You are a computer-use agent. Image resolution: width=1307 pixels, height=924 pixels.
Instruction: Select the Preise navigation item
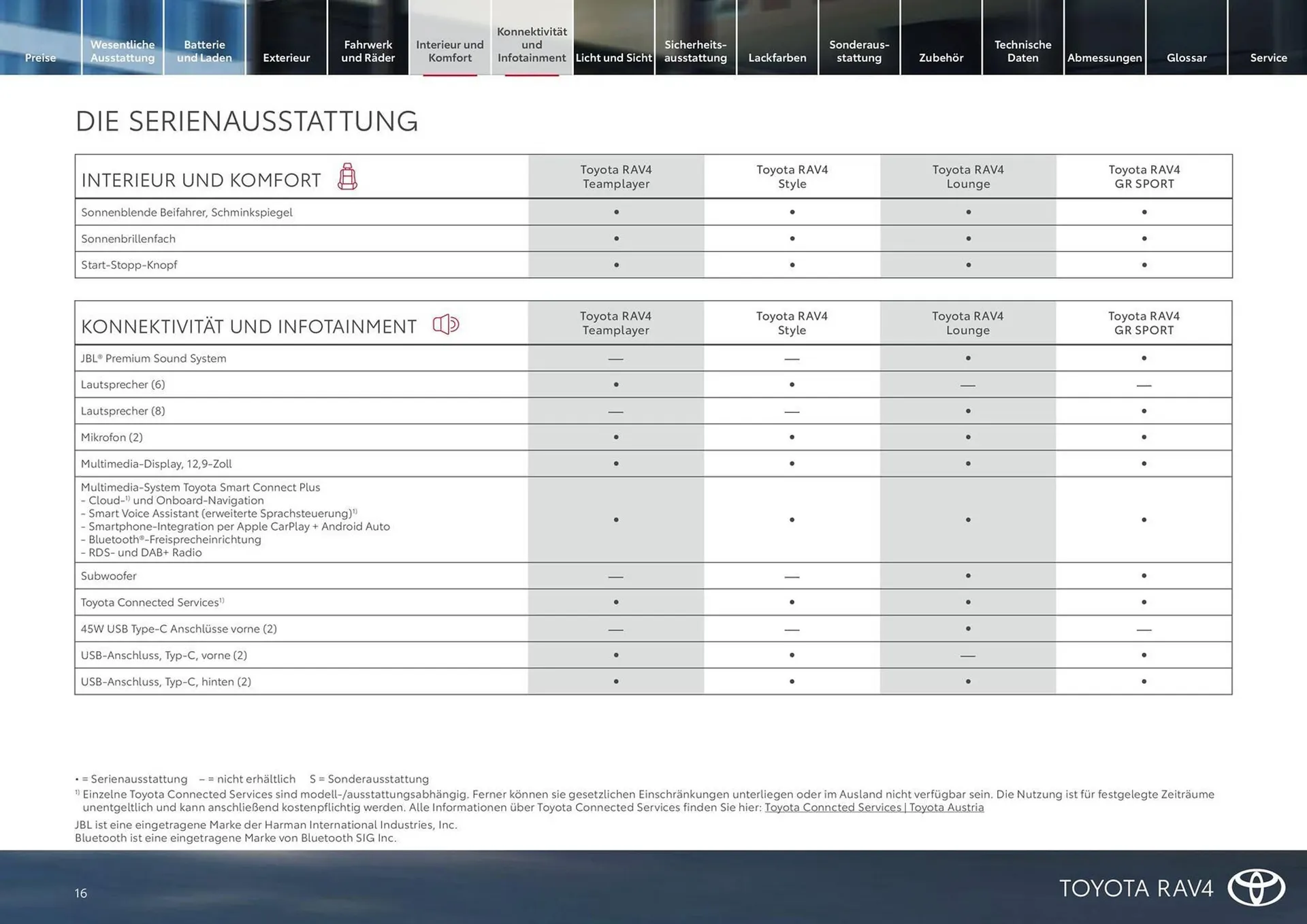pyautogui.click(x=40, y=58)
